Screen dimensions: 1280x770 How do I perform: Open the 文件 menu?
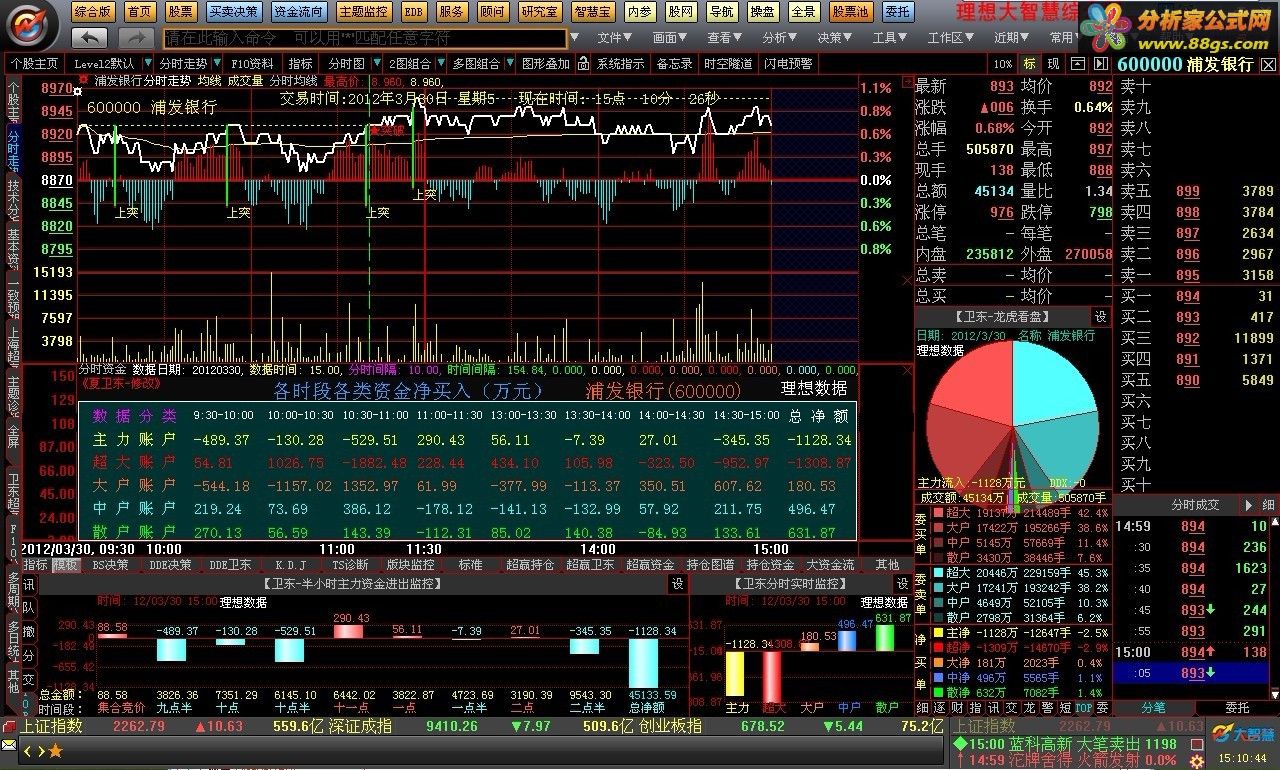pos(614,38)
